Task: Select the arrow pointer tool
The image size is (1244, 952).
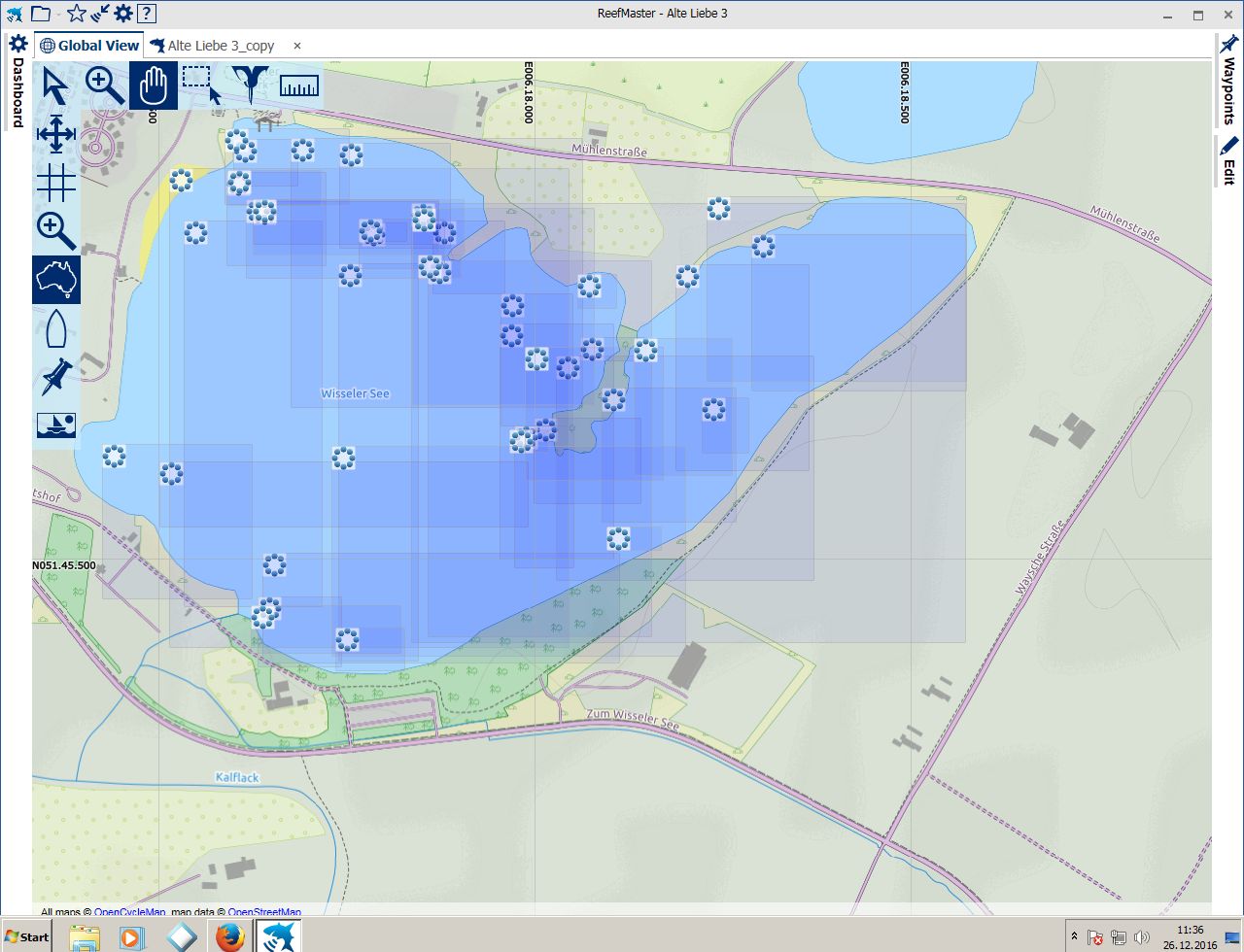Action: (x=56, y=85)
